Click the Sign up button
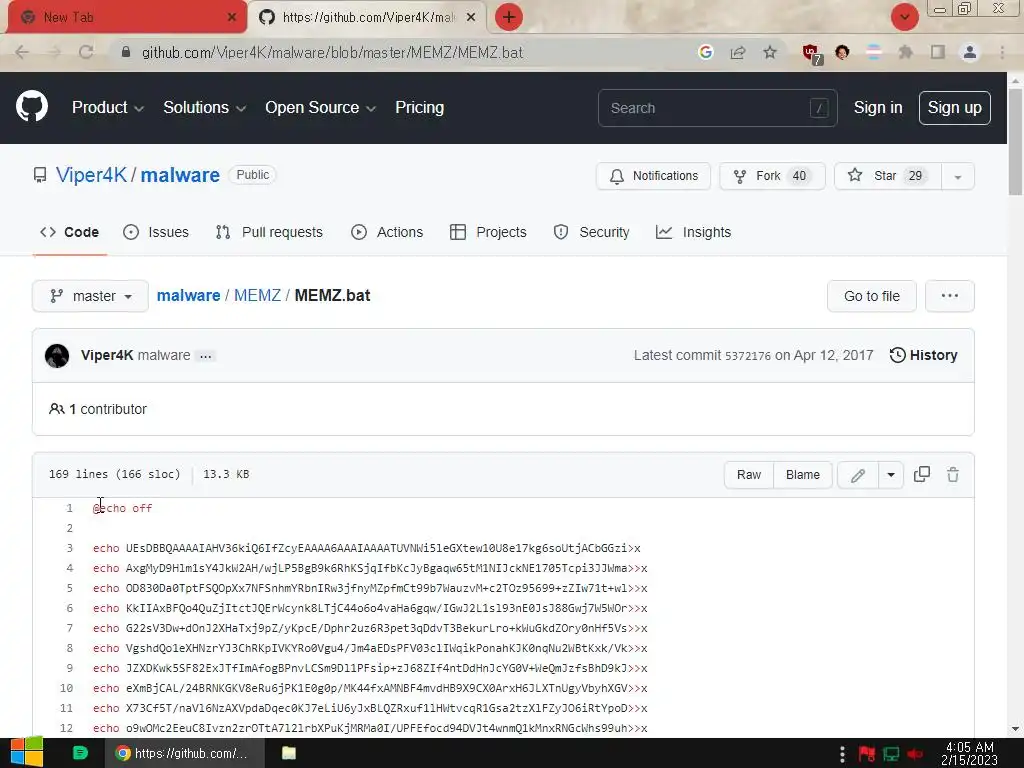This screenshot has width=1024, height=768. tap(954, 107)
